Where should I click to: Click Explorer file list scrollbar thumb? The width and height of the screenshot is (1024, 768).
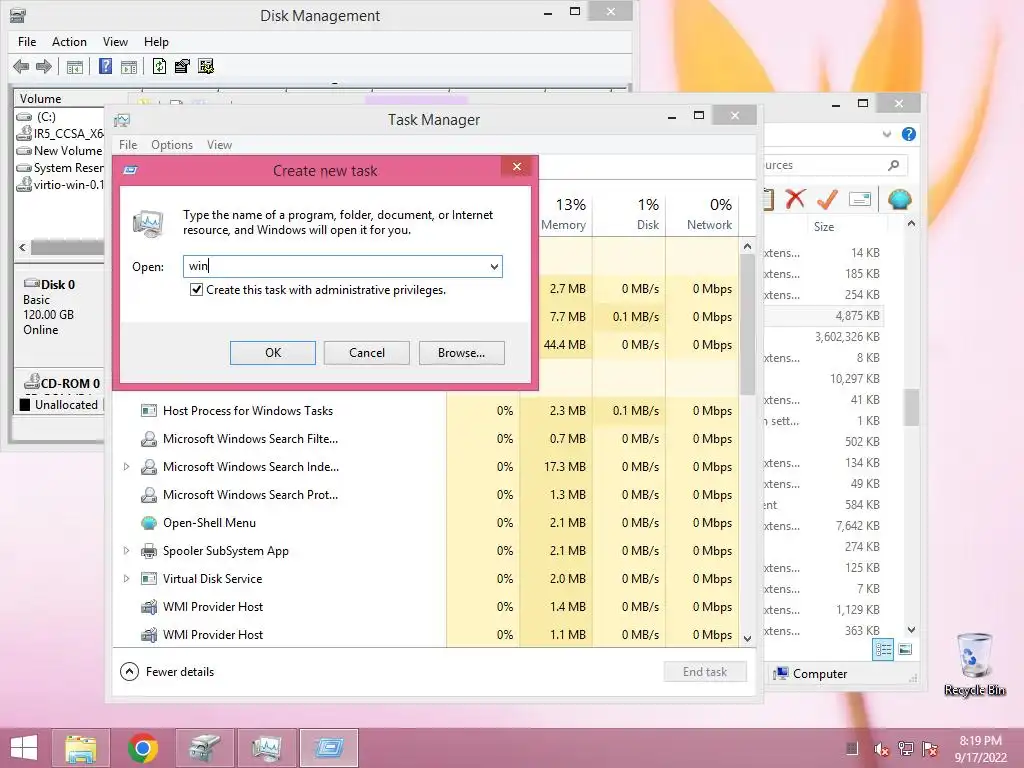[x=912, y=408]
